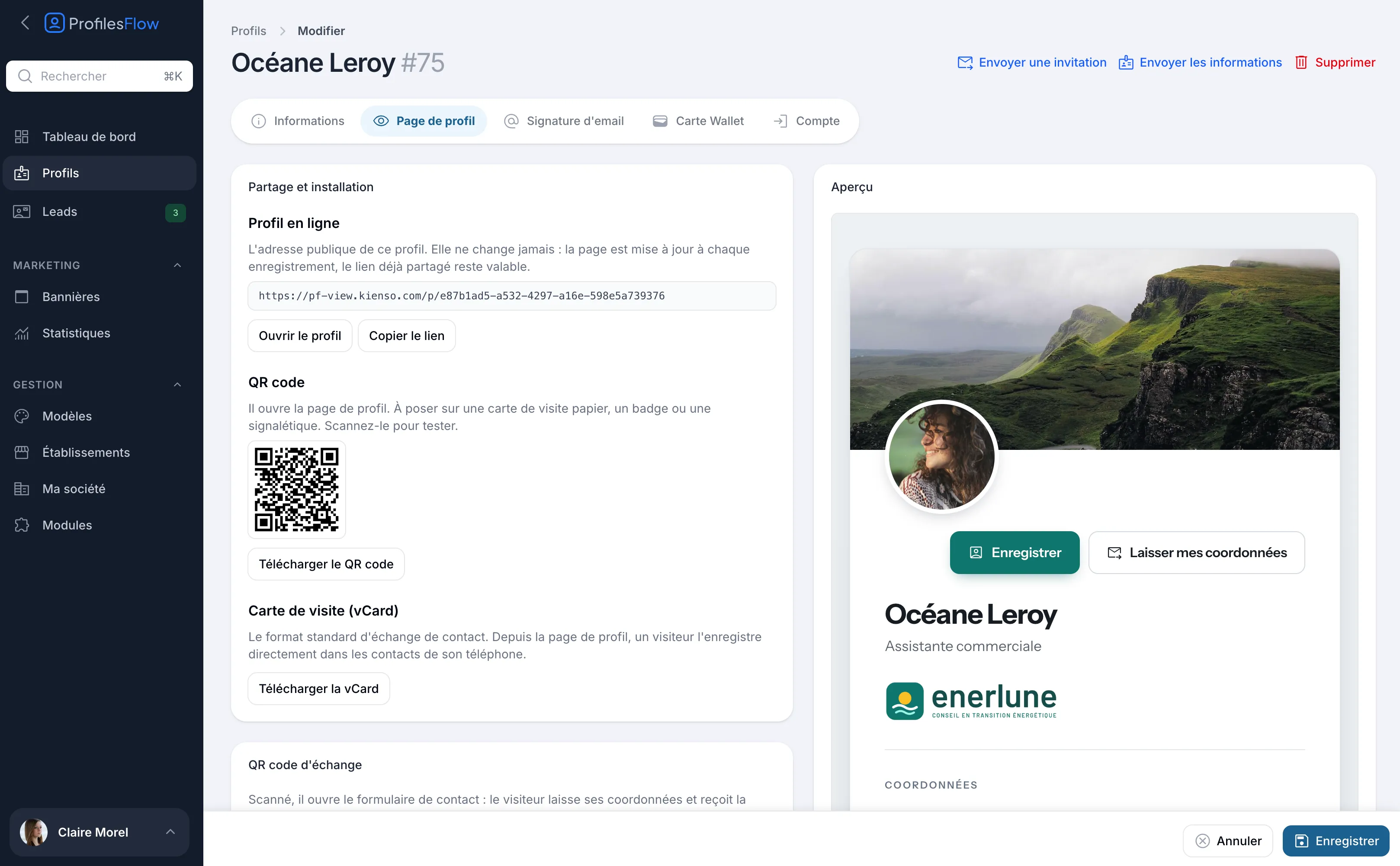The width and height of the screenshot is (1400, 866).
Task: Go to Bannières
Action: (x=100, y=297)
